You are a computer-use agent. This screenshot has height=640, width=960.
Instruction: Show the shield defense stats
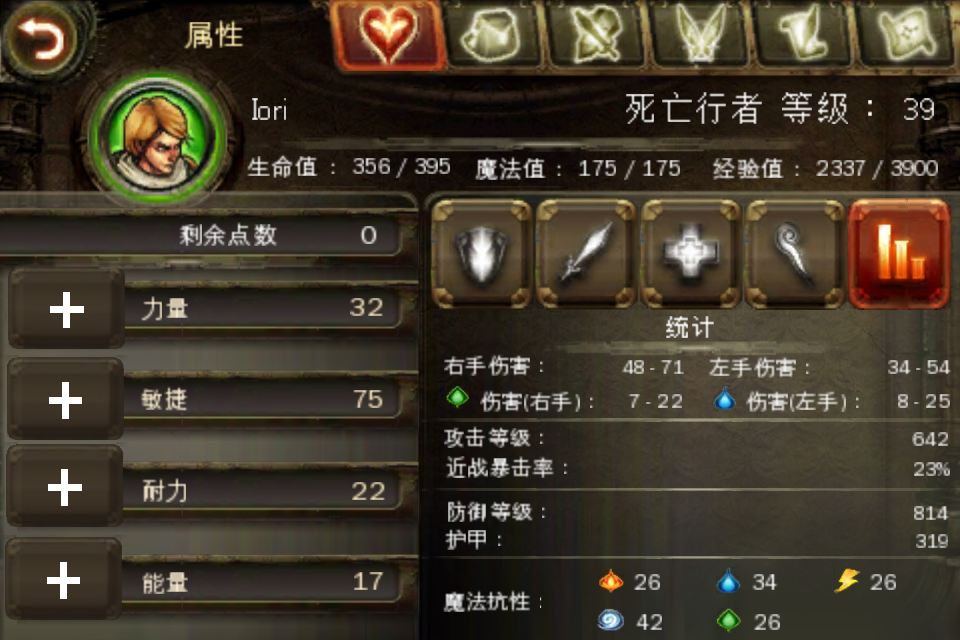482,254
